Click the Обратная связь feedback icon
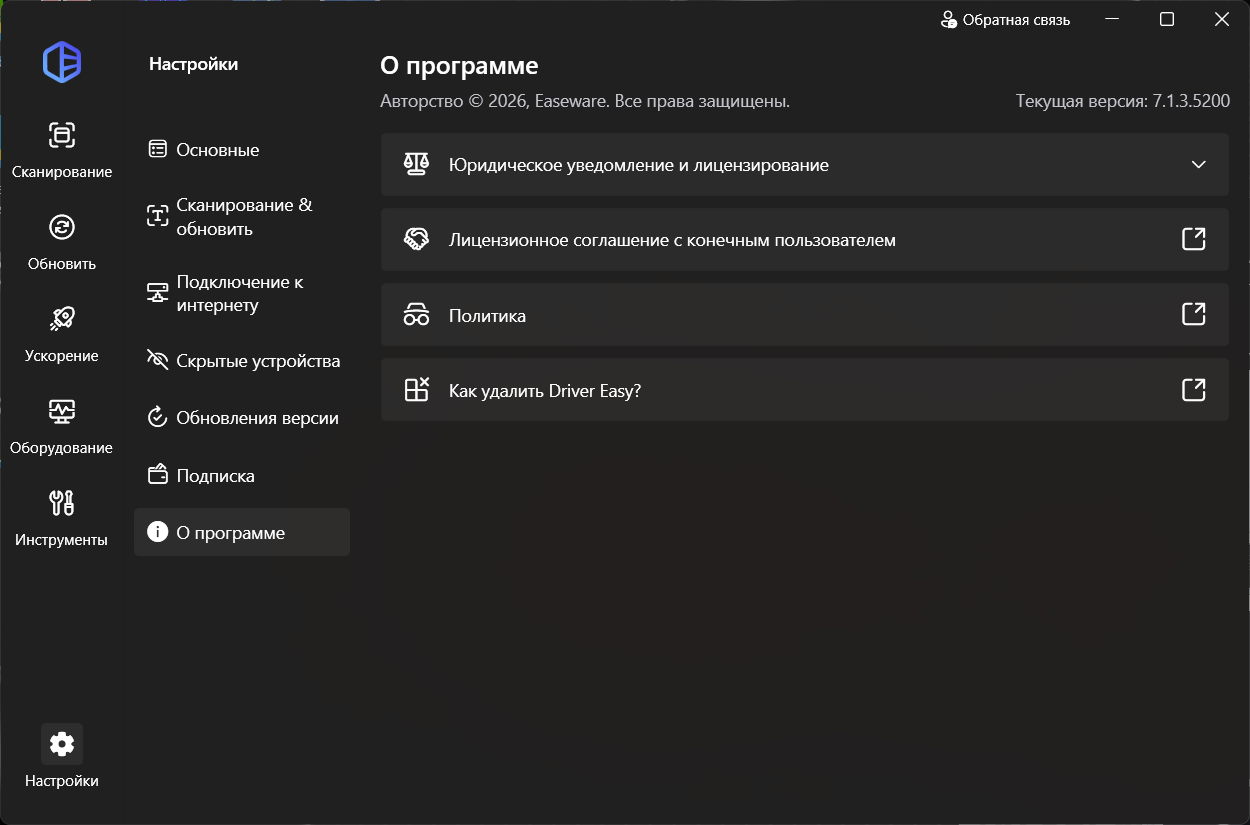 coord(949,20)
